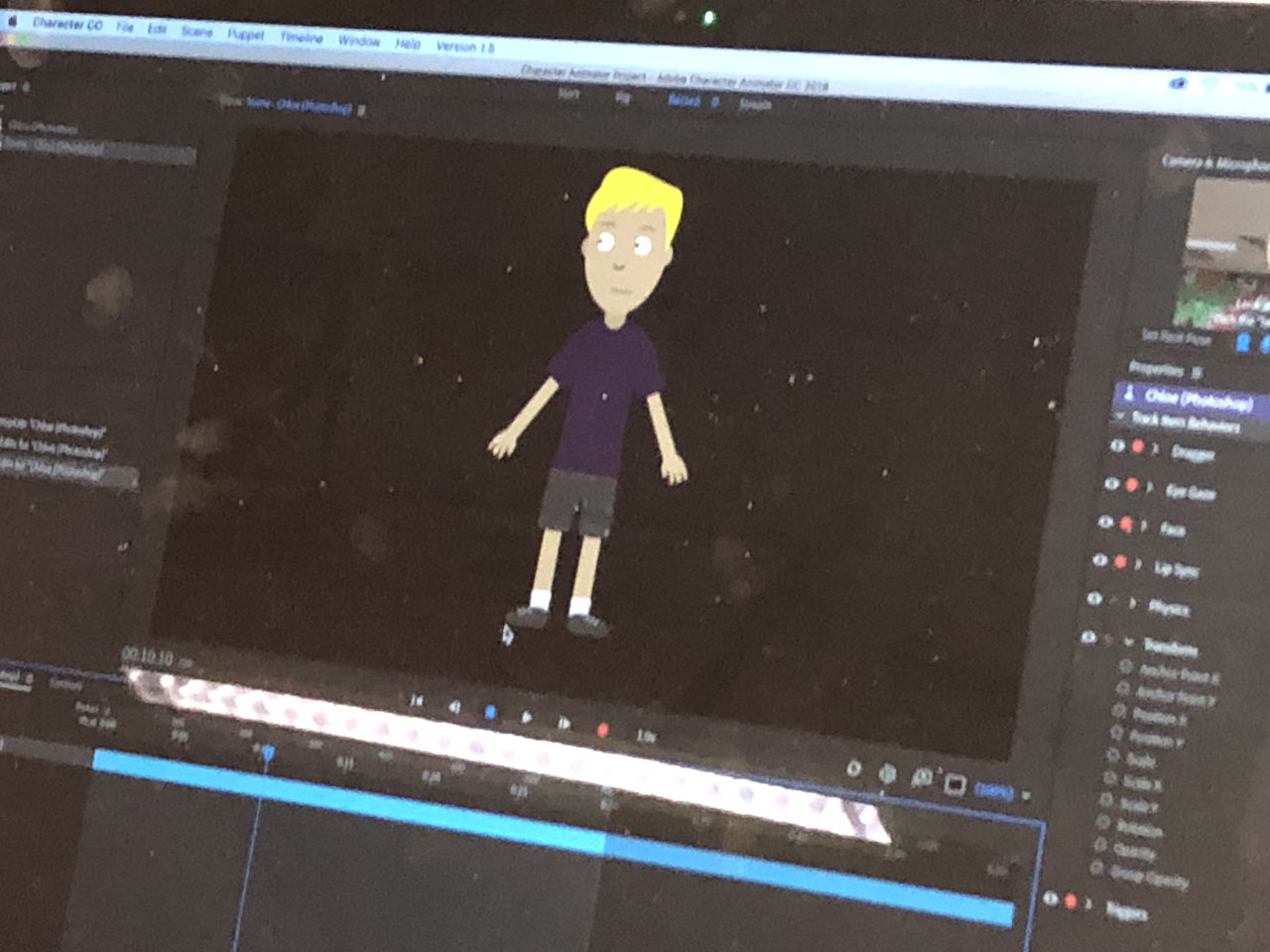Expand the Eye Gaze behavior section

[x=1149, y=487]
